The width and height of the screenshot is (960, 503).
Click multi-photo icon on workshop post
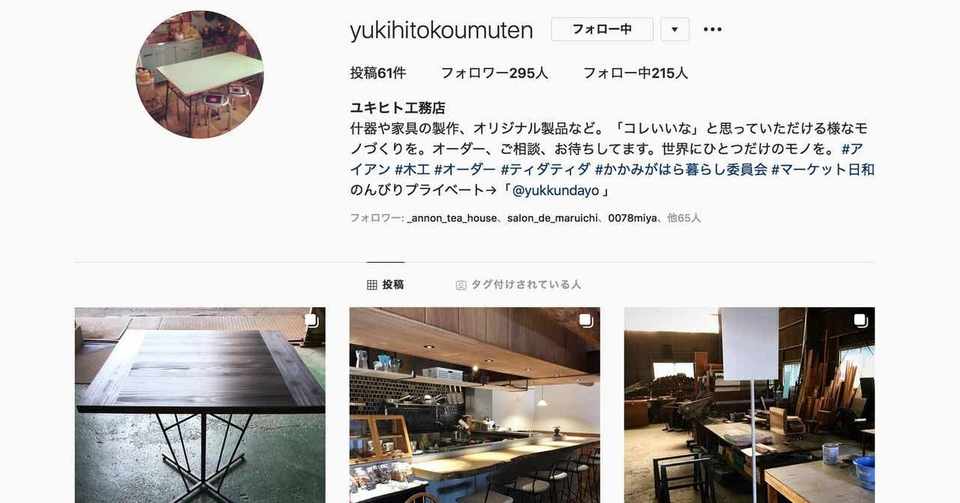pos(861,320)
